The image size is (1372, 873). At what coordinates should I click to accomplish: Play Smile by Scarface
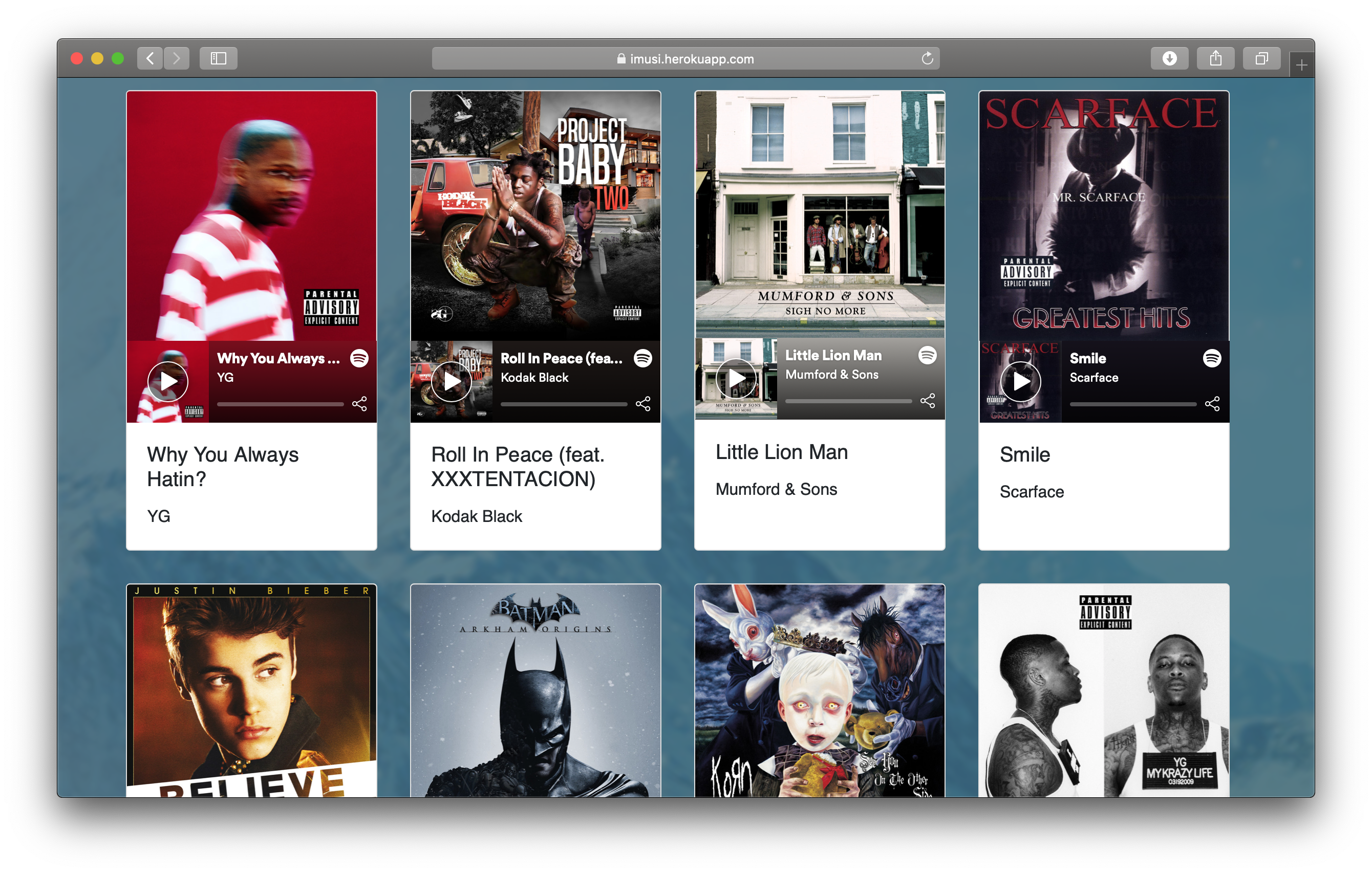click(1020, 382)
